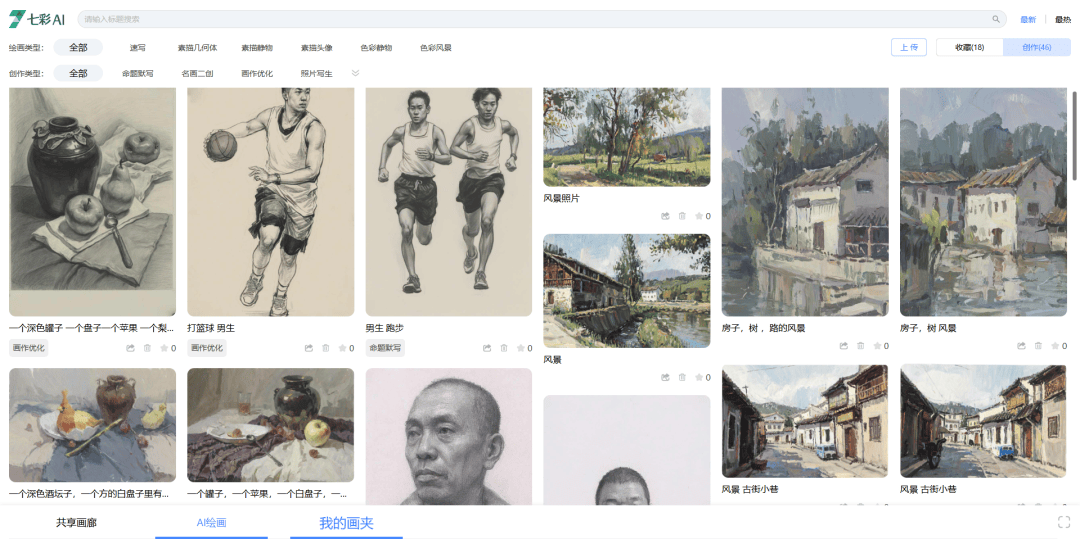Star the 一个深色罐子 still life sketch
Image resolution: width=1080 pixels, height=539 pixels.
(x=164, y=348)
